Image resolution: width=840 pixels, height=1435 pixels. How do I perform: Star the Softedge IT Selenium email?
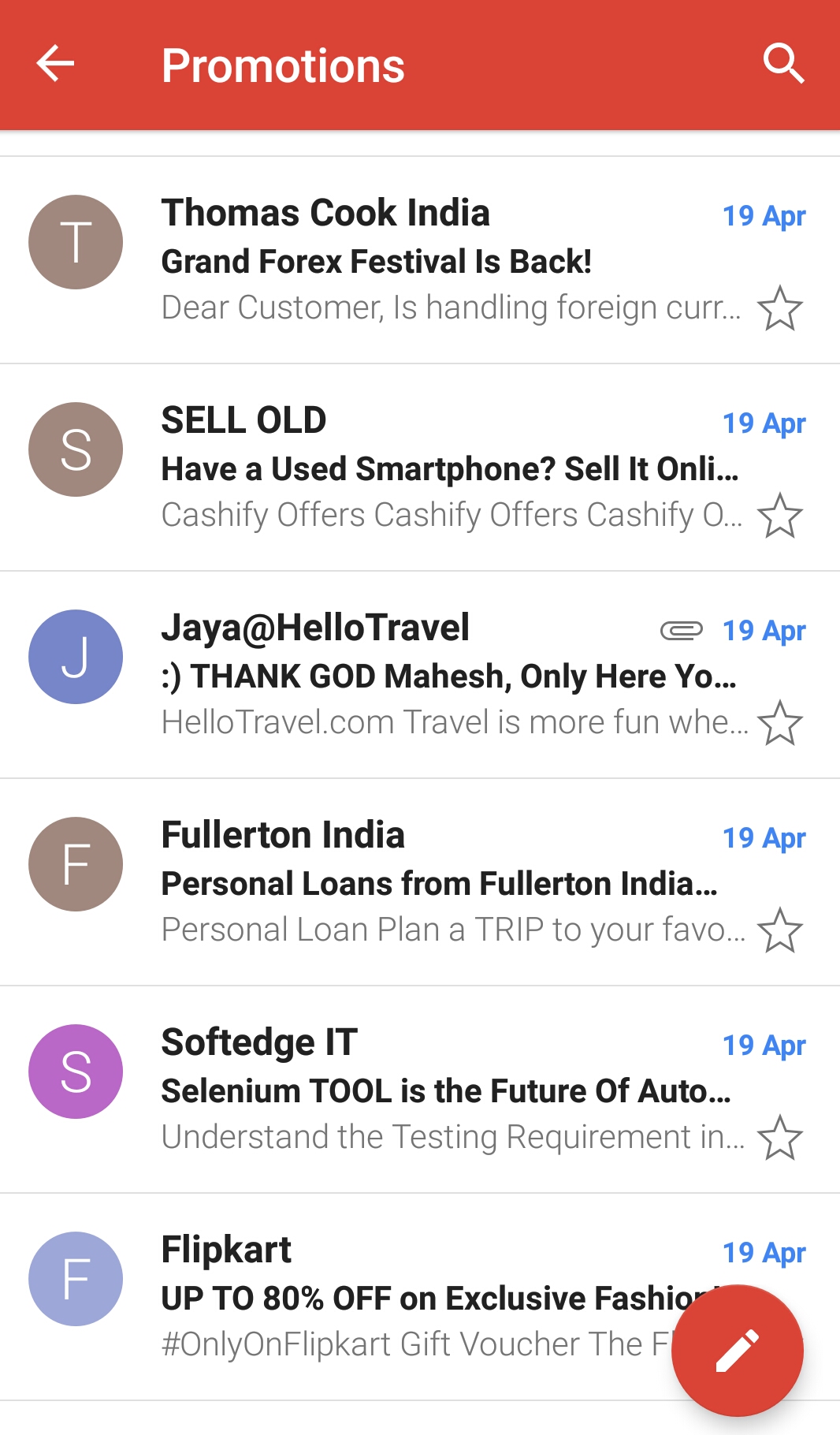click(779, 1138)
